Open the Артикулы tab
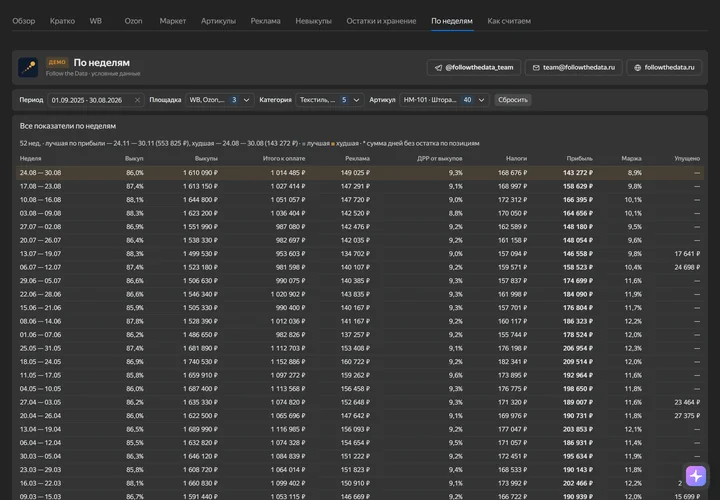The height and width of the screenshot is (500, 720). pos(218,21)
